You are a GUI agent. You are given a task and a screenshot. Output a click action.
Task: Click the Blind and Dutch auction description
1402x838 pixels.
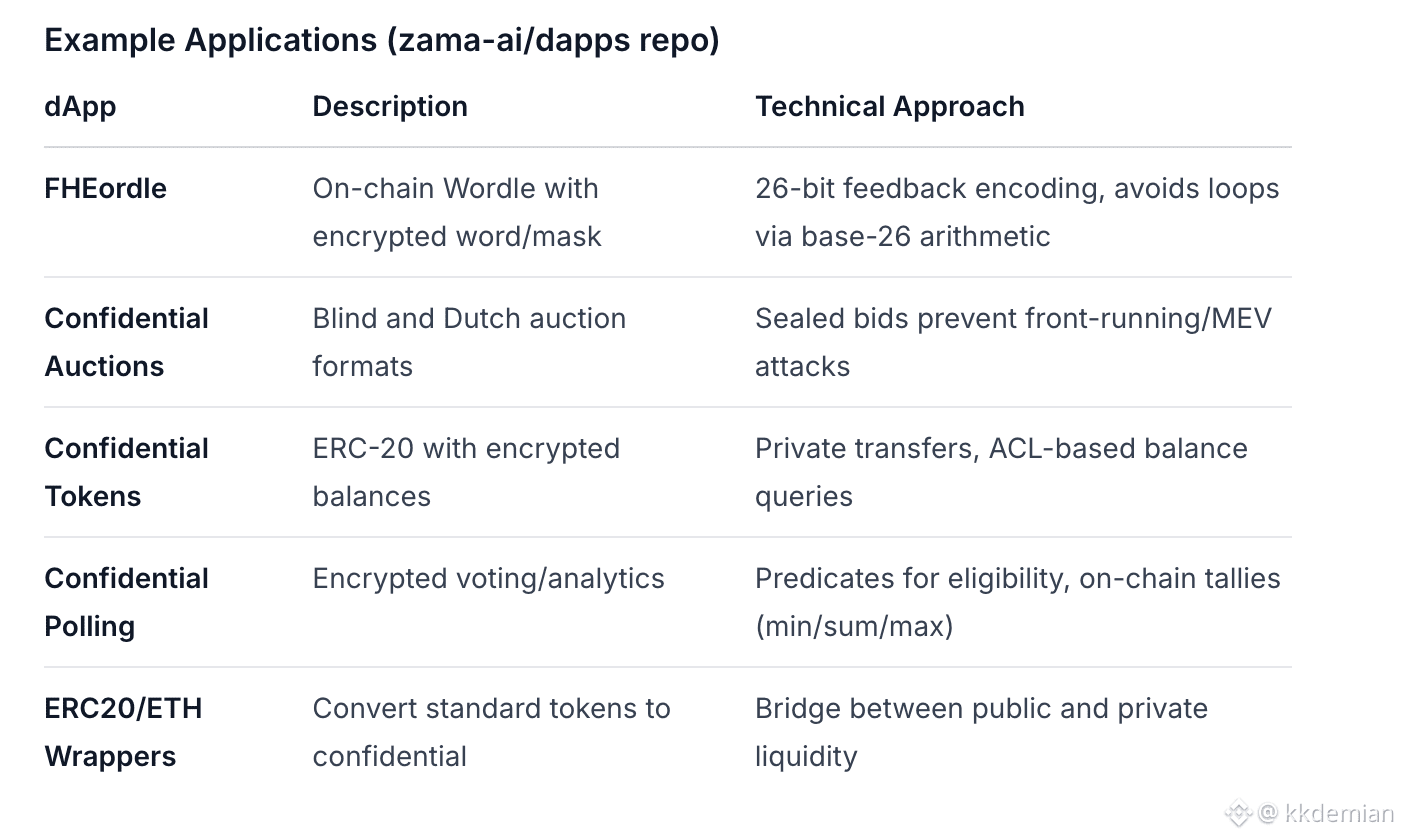pyautogui.click(x=469, y=342)
